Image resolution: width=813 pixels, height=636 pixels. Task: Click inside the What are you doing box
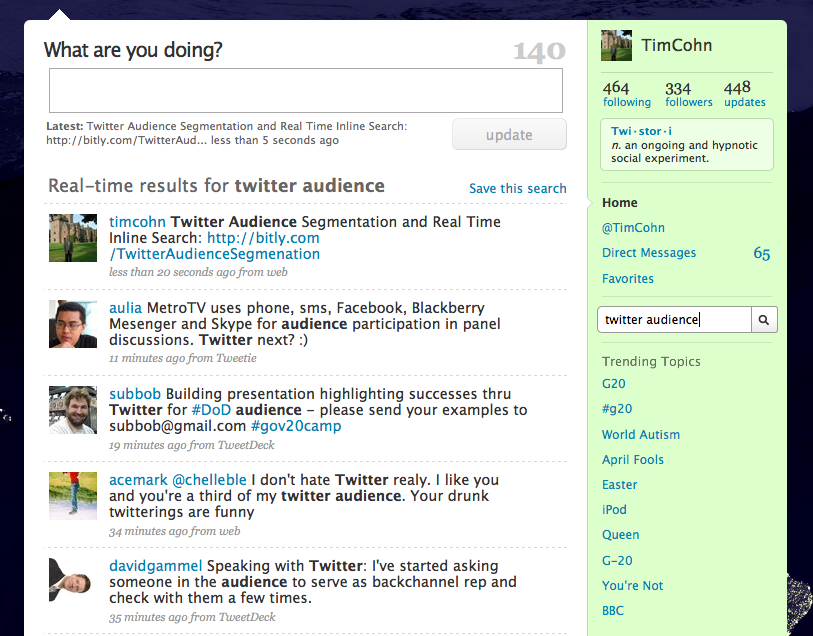(x=306, y=91)
